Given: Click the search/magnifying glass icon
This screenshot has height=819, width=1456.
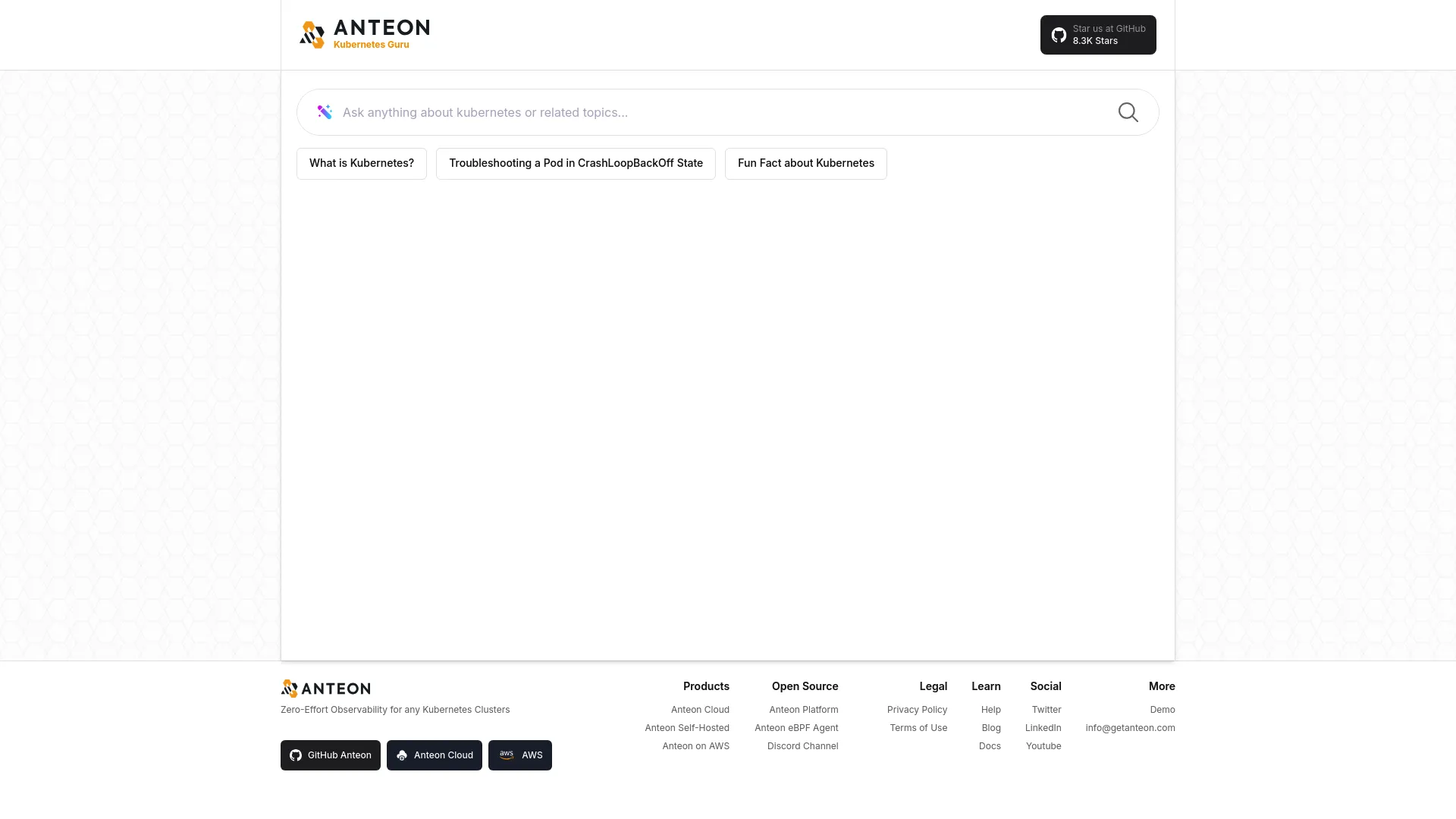Looking at the screenshot, I should pos(1128,112).
